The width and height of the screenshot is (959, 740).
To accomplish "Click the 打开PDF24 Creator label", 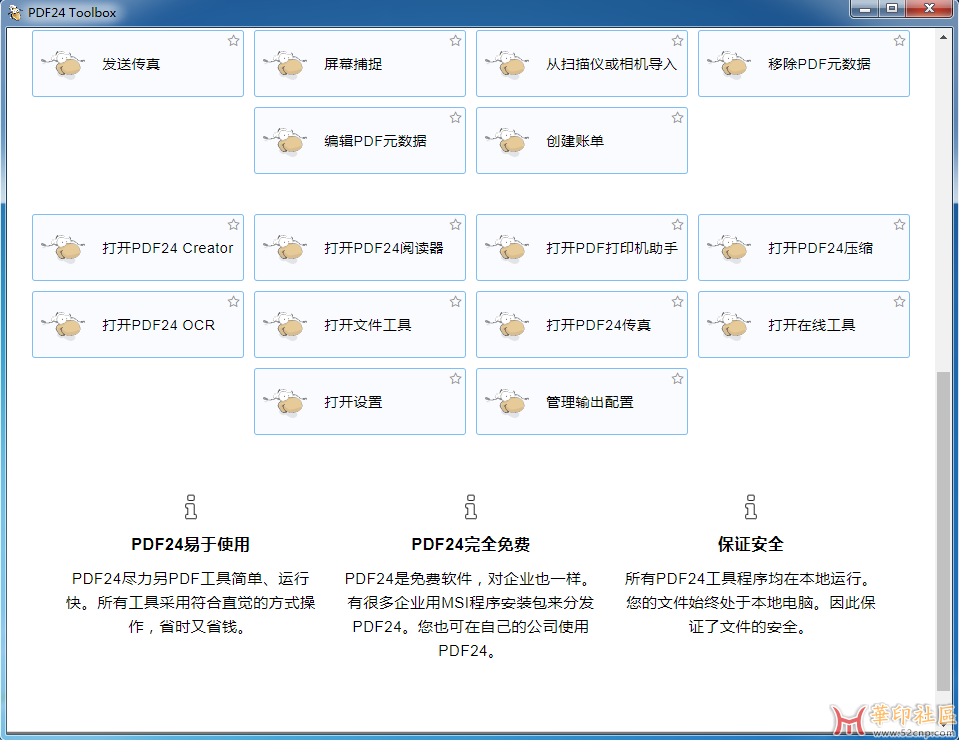I will pyautogui.click(x=168, y=248).
